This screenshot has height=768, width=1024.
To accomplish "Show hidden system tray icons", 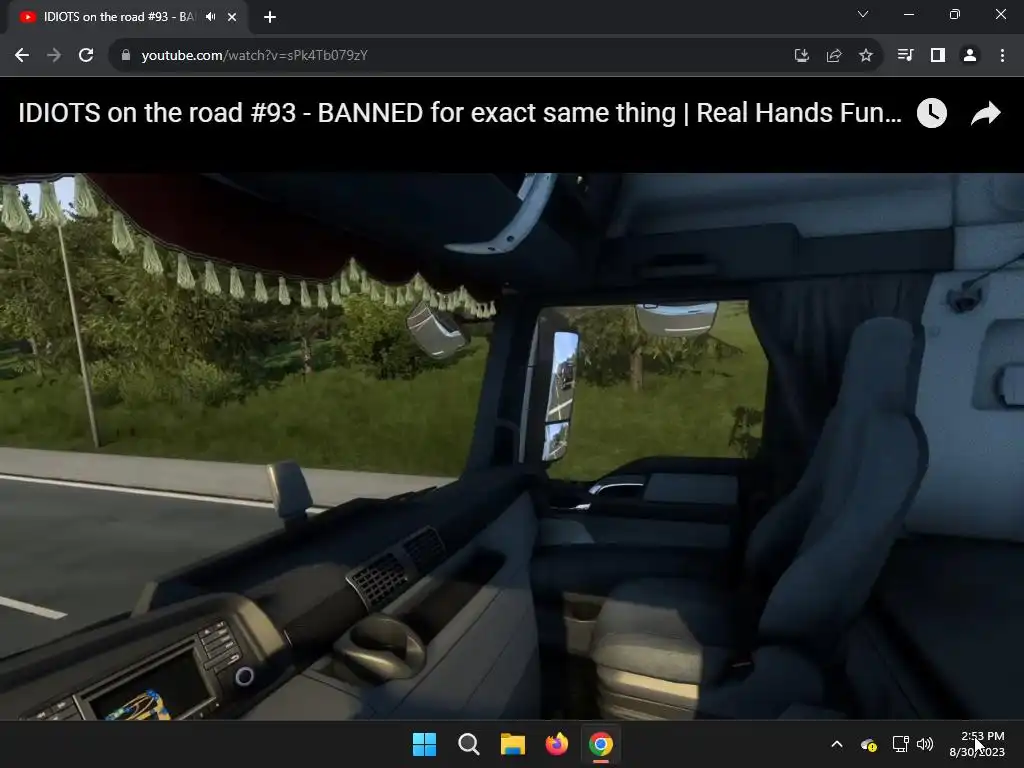I will [x=837, y=744].
